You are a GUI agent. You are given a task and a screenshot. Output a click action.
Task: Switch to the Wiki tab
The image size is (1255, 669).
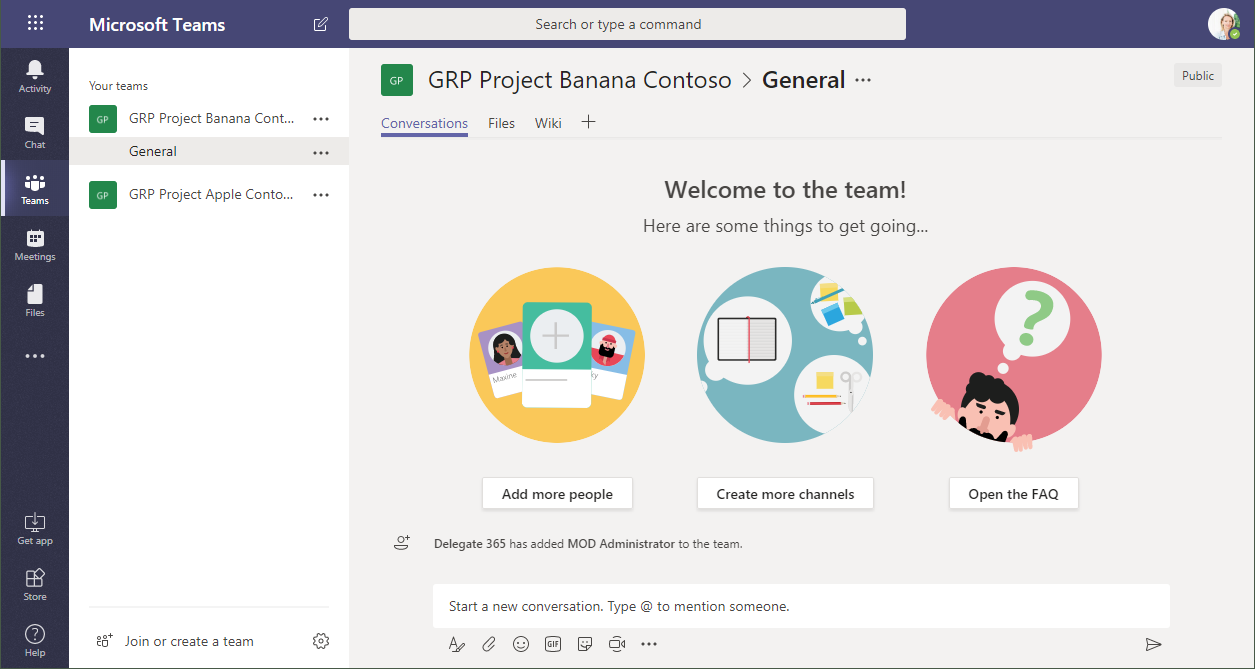[x=548, y=123]
